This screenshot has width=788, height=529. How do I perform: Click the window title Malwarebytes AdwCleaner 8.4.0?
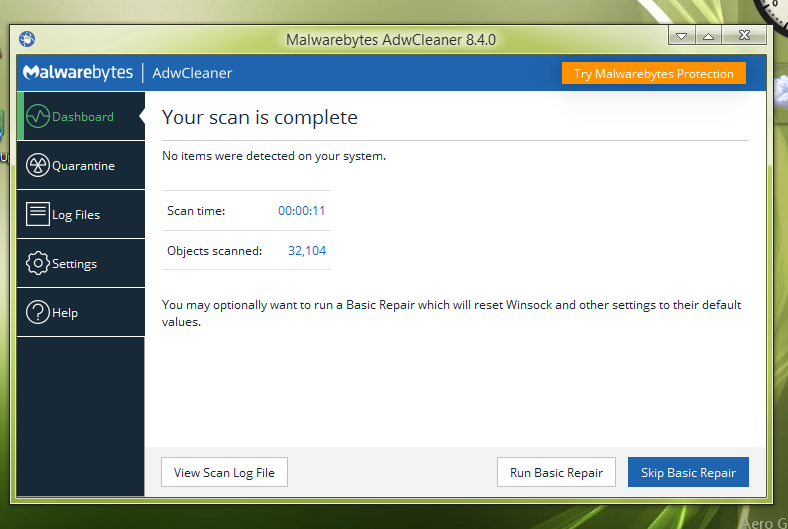(x=390, y=40)
